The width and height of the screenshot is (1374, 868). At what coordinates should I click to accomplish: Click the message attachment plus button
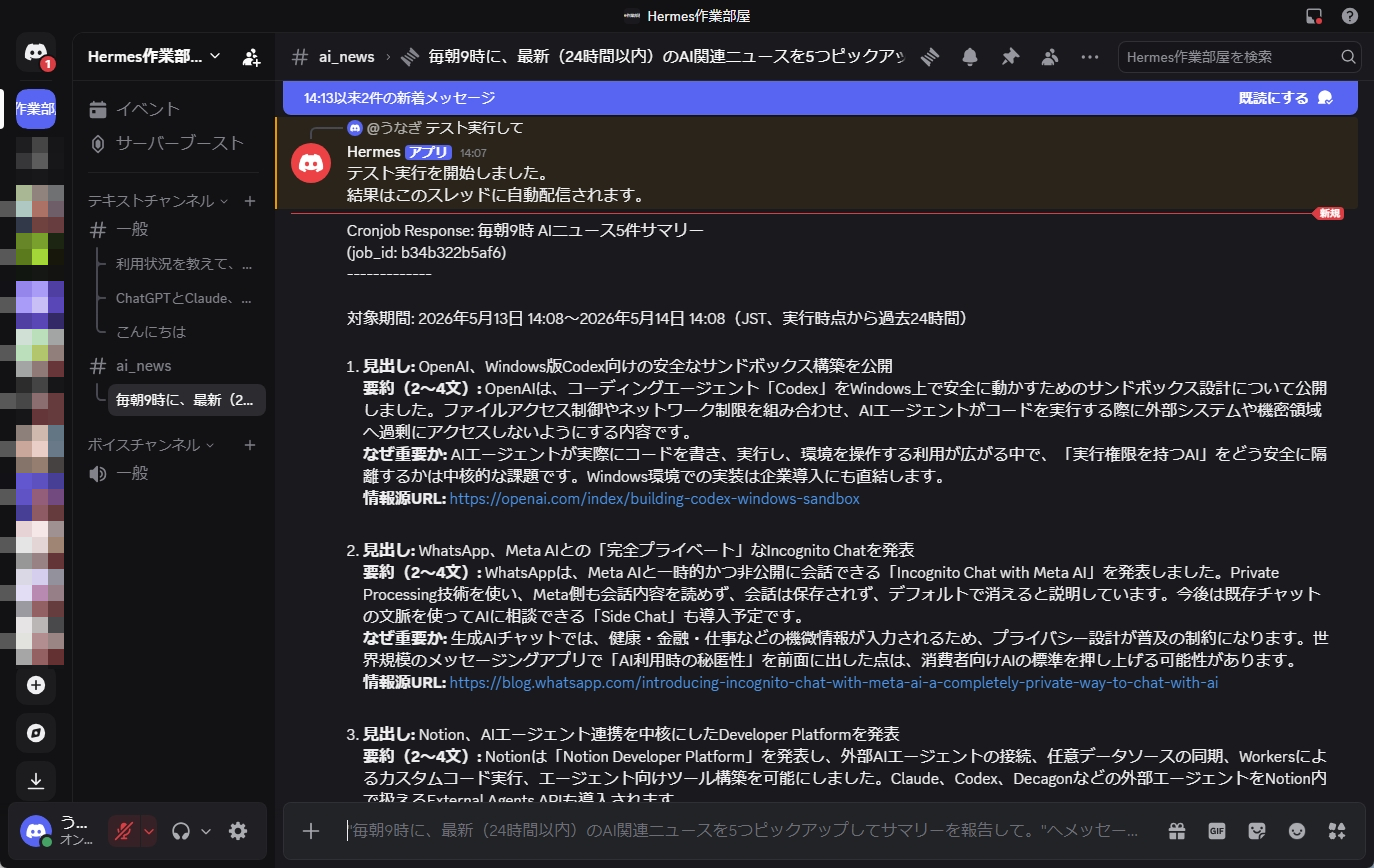(x=311, y=830)
